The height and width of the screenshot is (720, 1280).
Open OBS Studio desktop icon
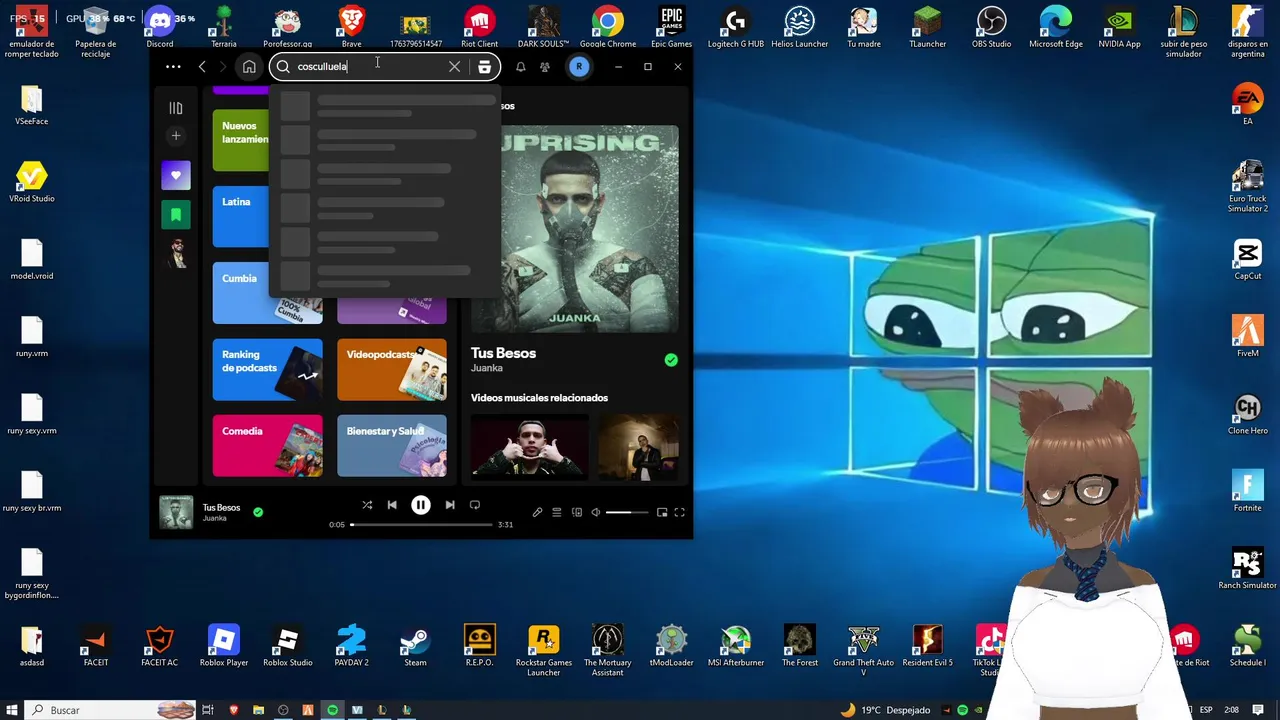[991, 27]
